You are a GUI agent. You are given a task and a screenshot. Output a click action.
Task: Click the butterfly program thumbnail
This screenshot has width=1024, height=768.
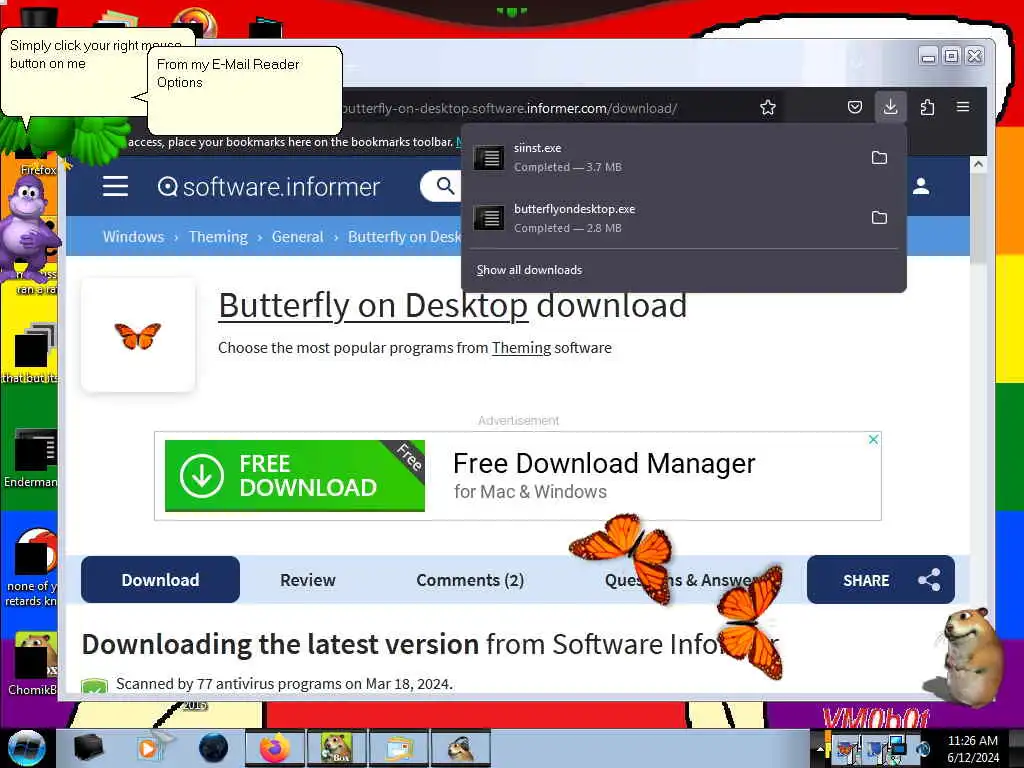[138, 336]
